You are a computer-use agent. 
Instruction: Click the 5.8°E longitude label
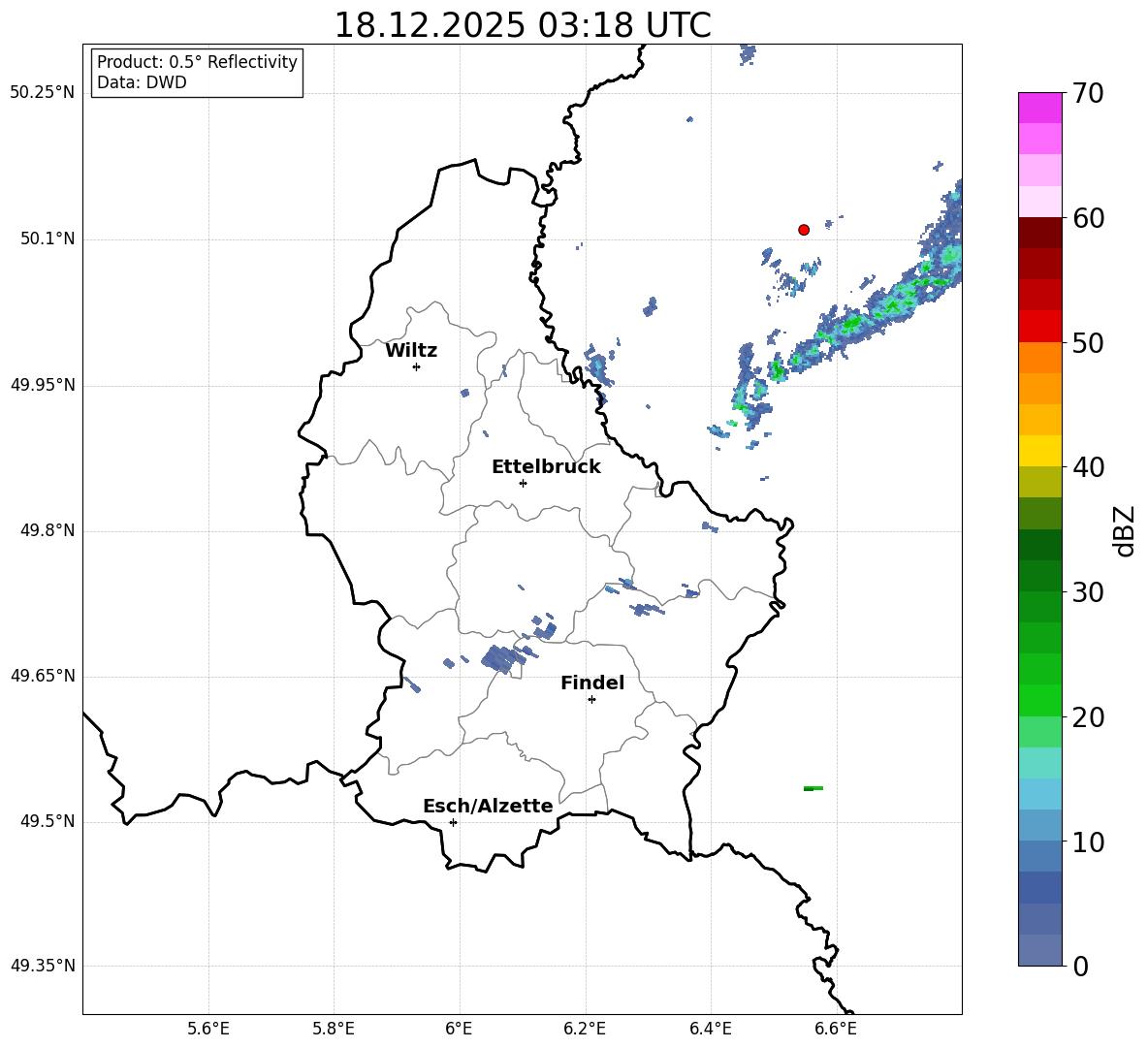click(x=334, y=1029)
